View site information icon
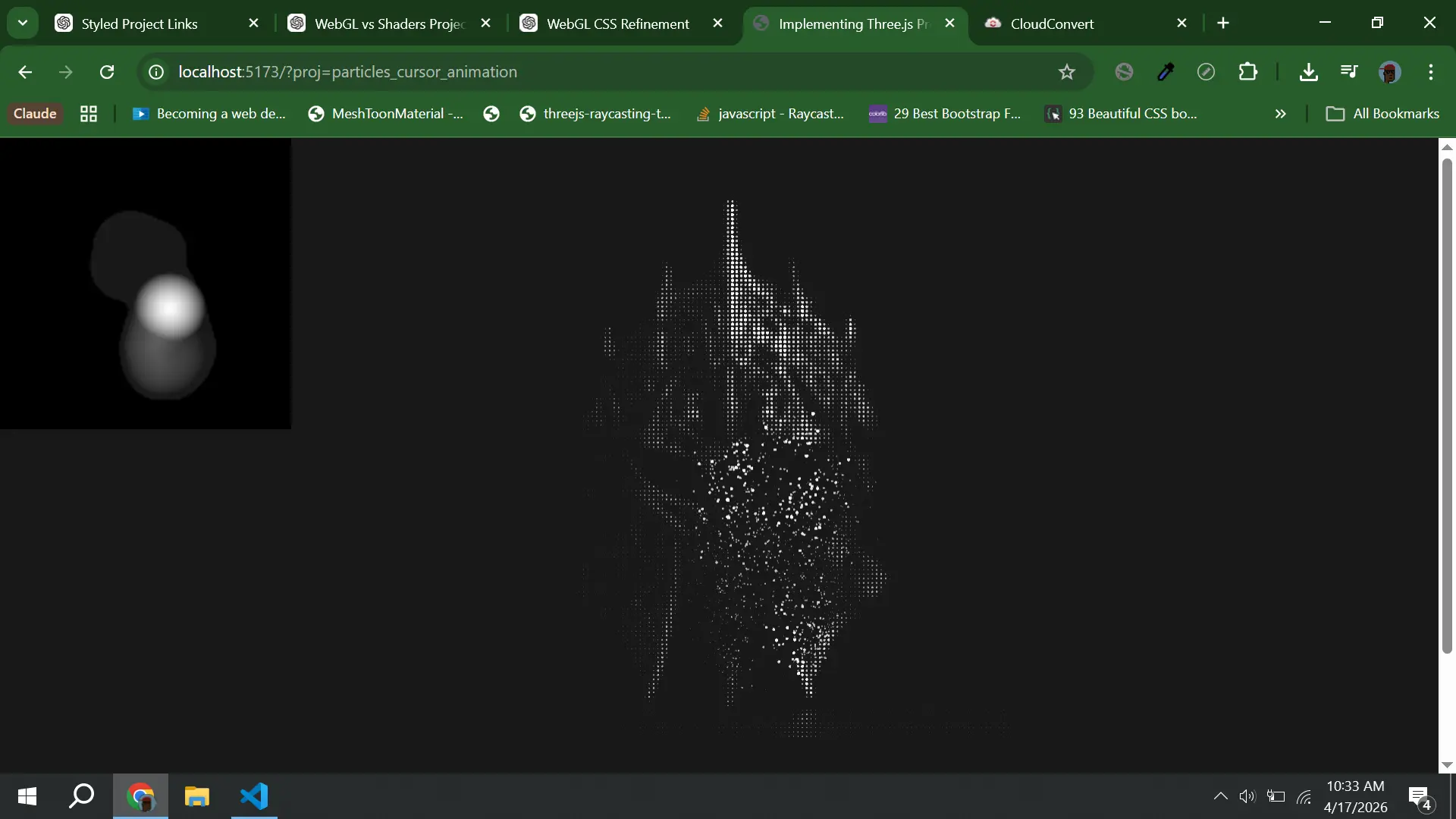The image size is (1456, 819). tap(156, 72)
